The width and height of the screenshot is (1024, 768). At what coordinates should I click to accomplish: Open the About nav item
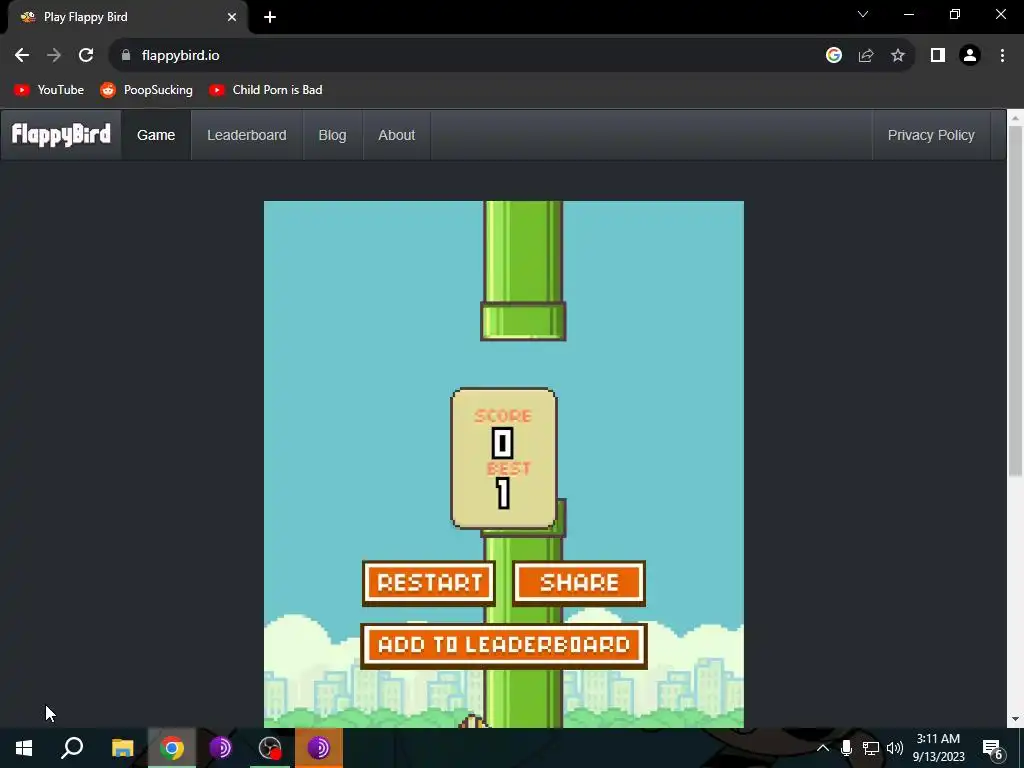[396, 135]
